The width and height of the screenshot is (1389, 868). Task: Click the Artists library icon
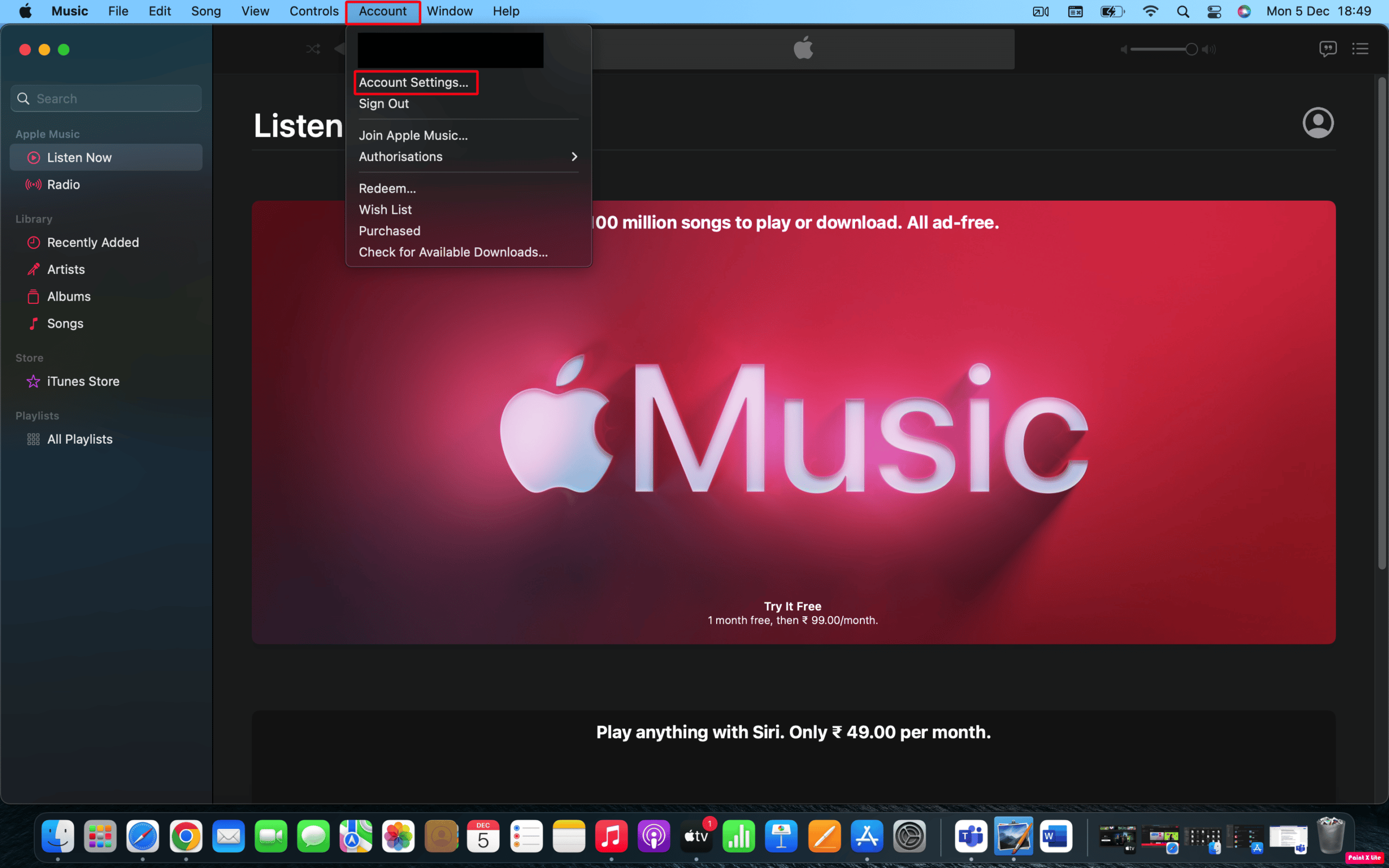34,268
